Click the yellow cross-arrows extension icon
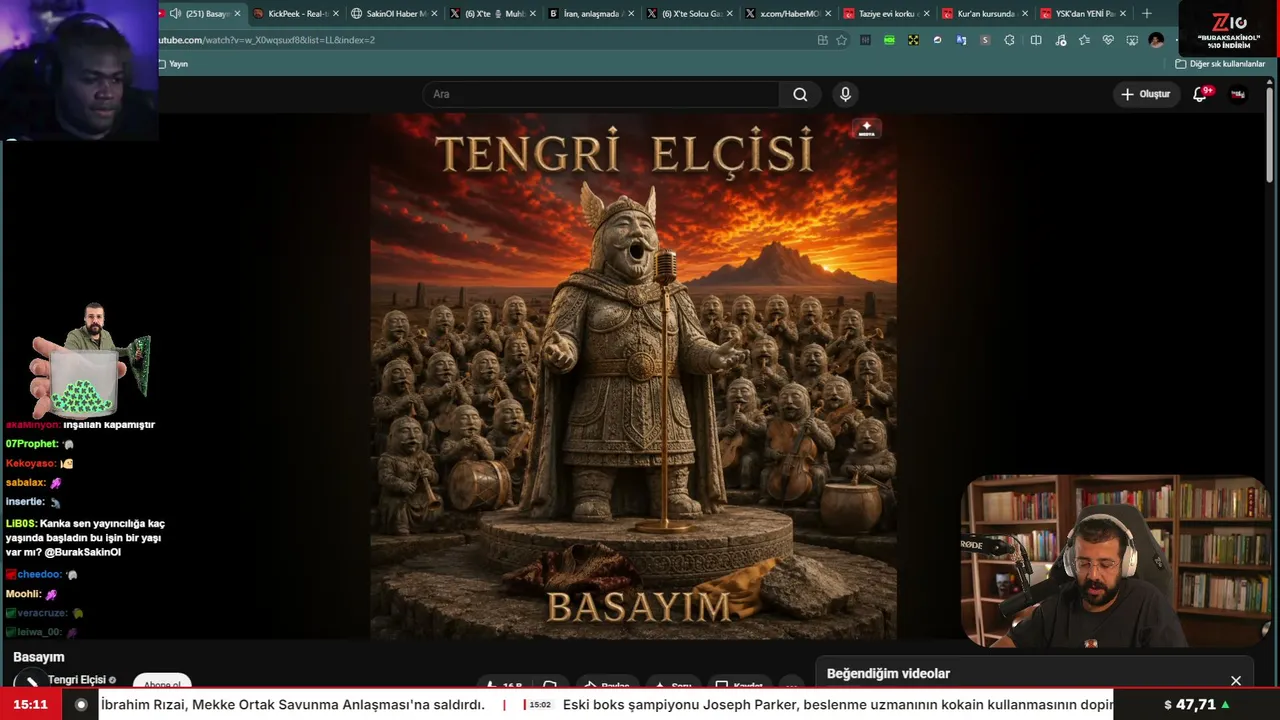 click(x=913, y=40)
